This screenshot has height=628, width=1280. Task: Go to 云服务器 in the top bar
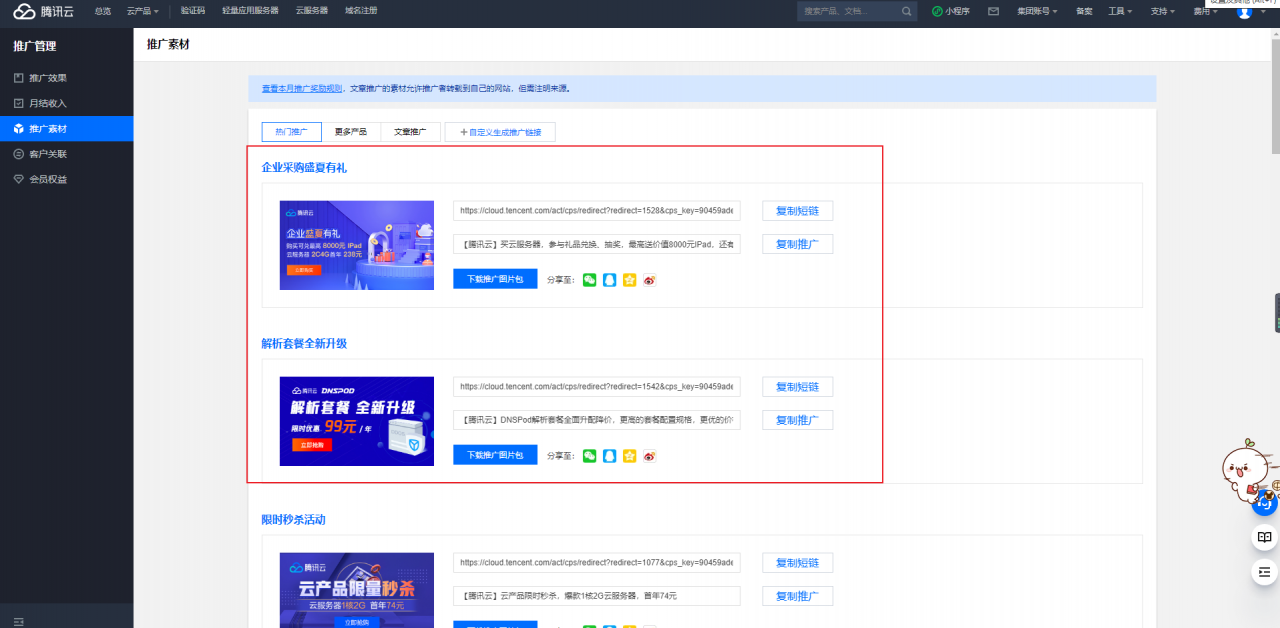(x=312, y=11)
